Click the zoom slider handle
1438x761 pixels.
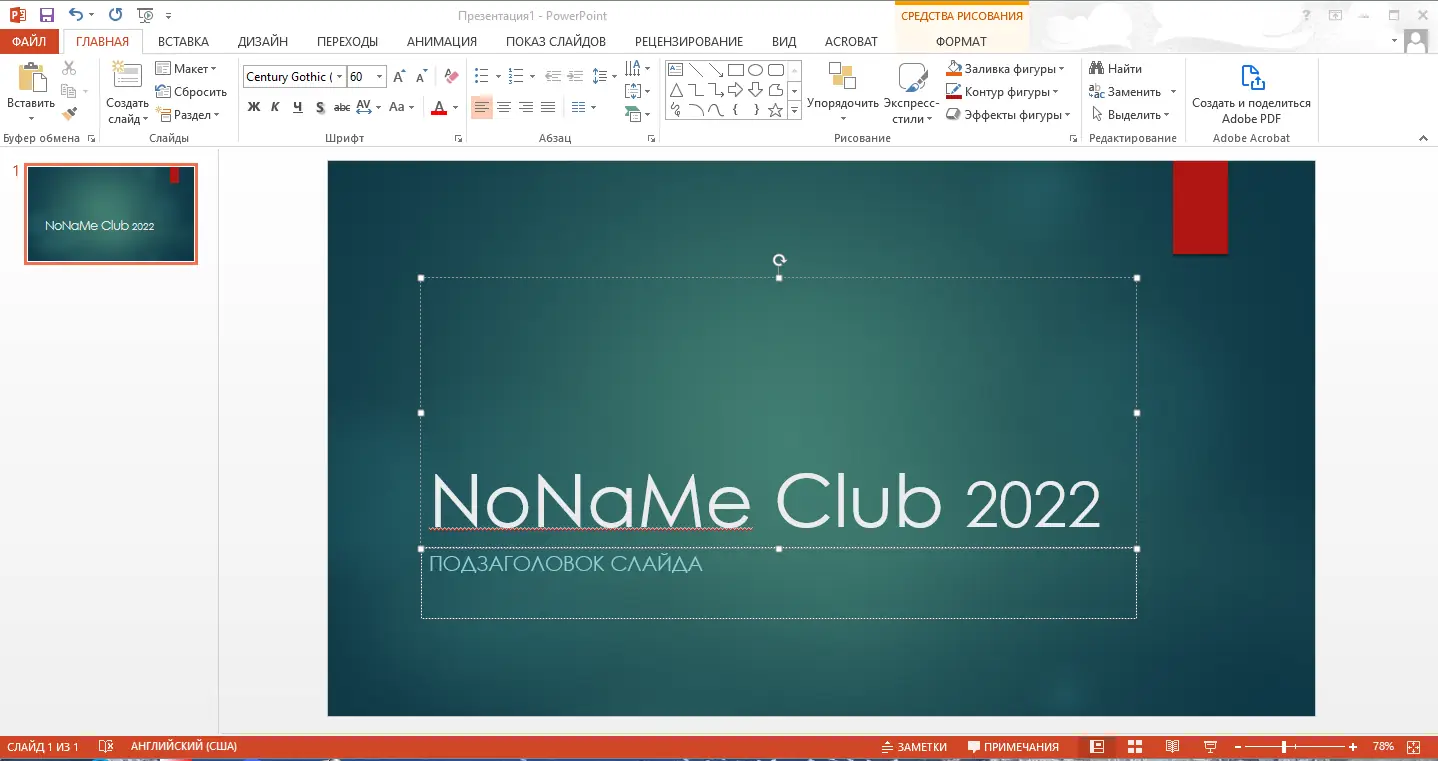(1284, 746)
